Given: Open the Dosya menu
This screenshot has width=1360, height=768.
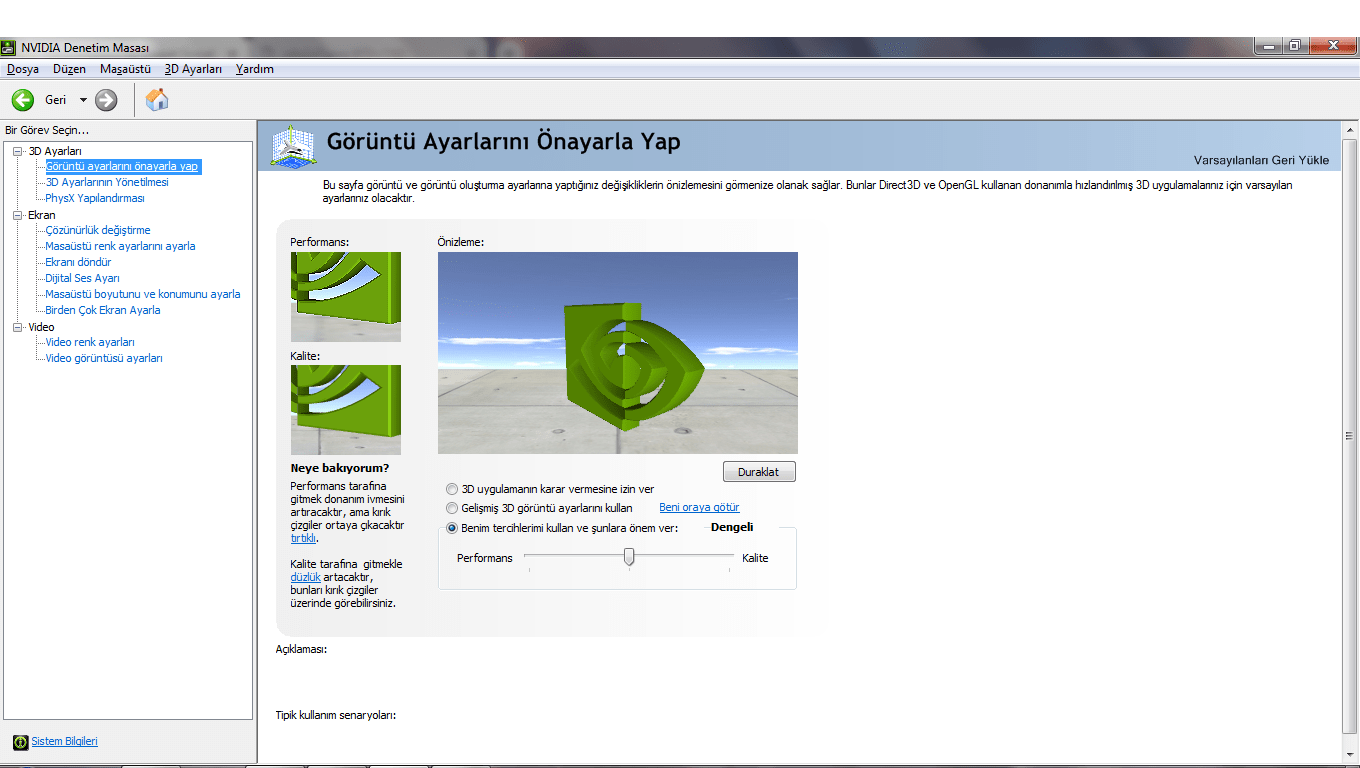Looking at the screenshot, I should pyautogui.click(x=23, y=69).
